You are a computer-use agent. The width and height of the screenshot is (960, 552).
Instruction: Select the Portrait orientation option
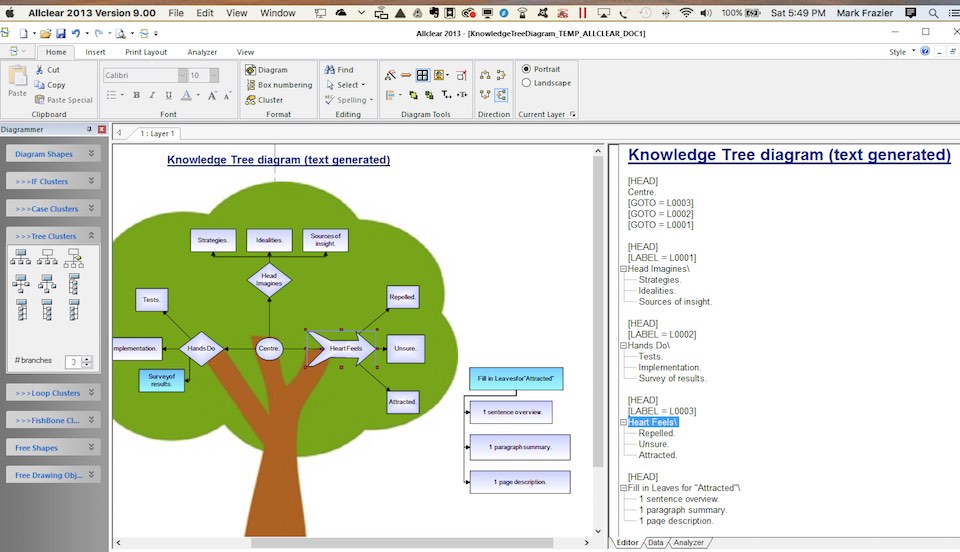coord(526,69)
